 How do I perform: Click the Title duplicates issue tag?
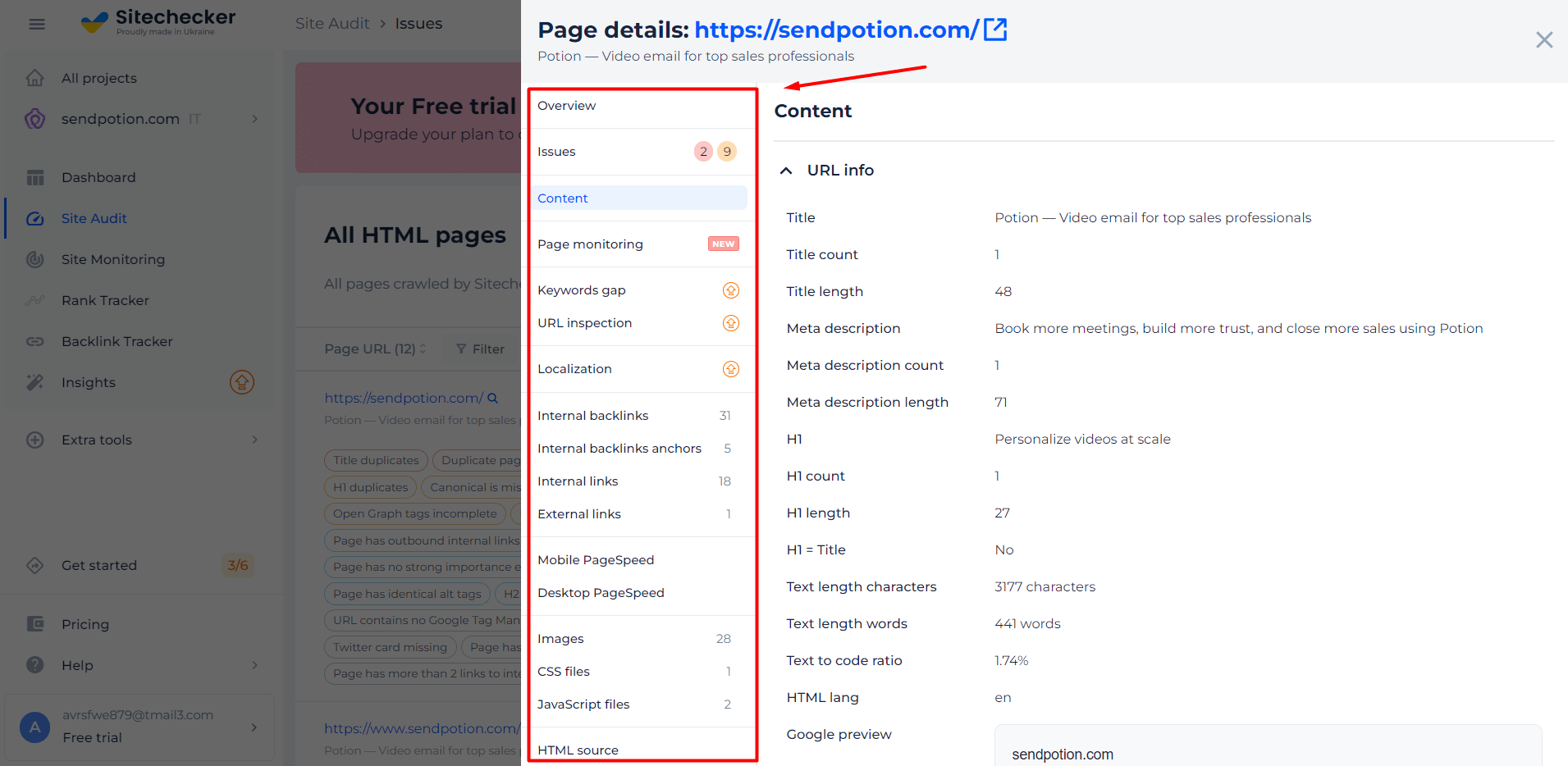[x=376, y=460]
